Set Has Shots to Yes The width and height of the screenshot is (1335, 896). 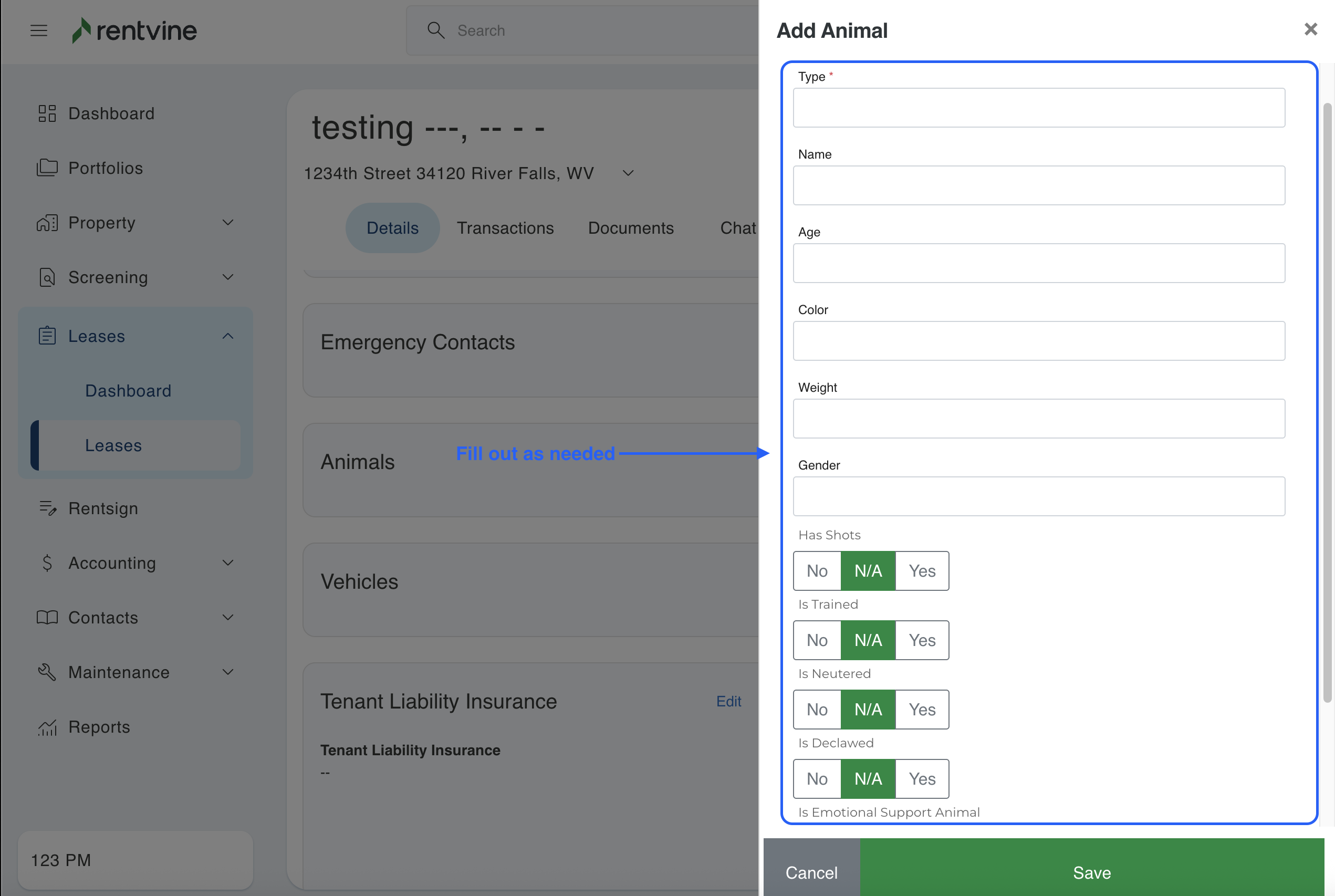pyautogui.click(x=921, y=571)
